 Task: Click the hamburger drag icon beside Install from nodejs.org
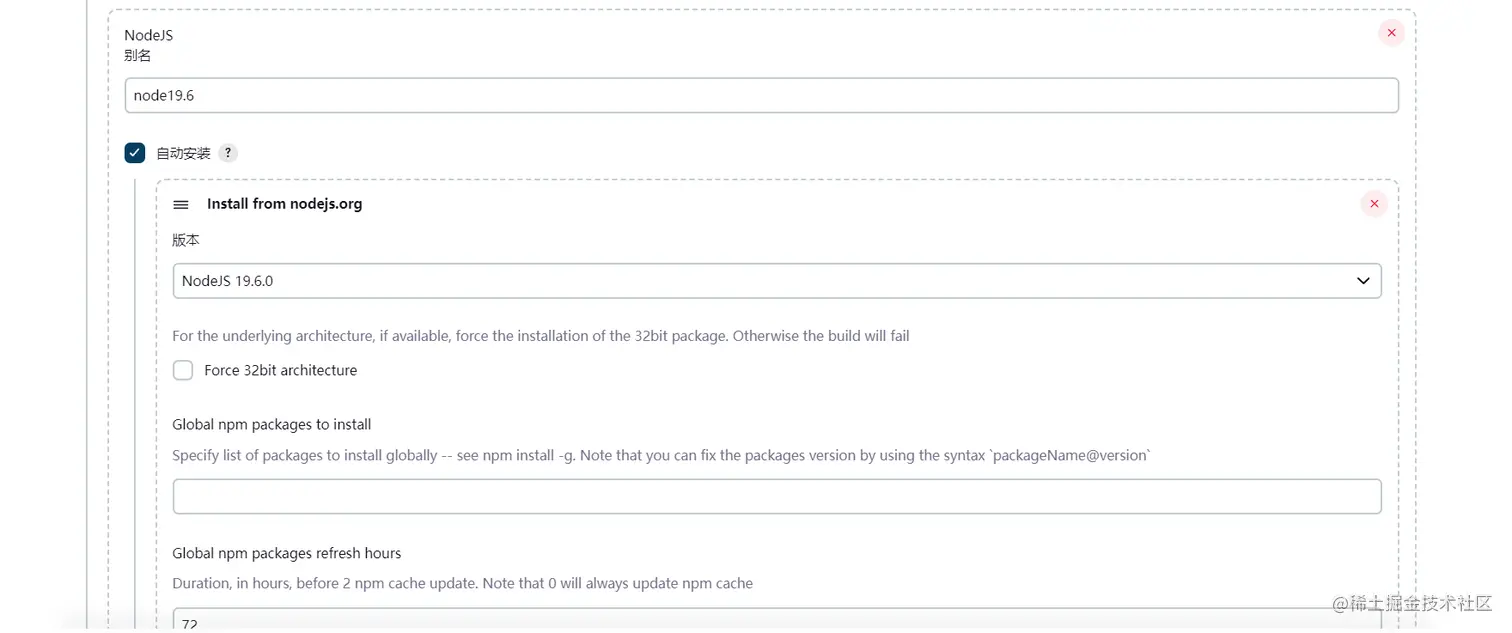pos(181,203)
